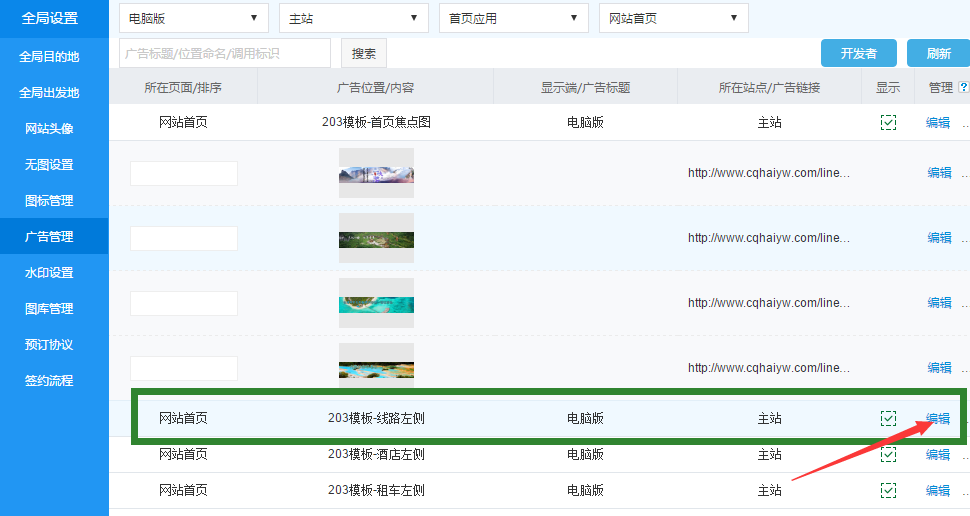Open 水印设置 in the sidebar
970x516 pixels.
[x=49, y=273]
